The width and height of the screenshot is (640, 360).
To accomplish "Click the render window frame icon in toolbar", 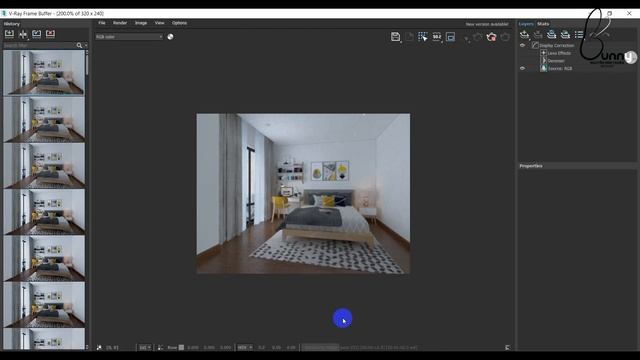I will coord(450,37).
